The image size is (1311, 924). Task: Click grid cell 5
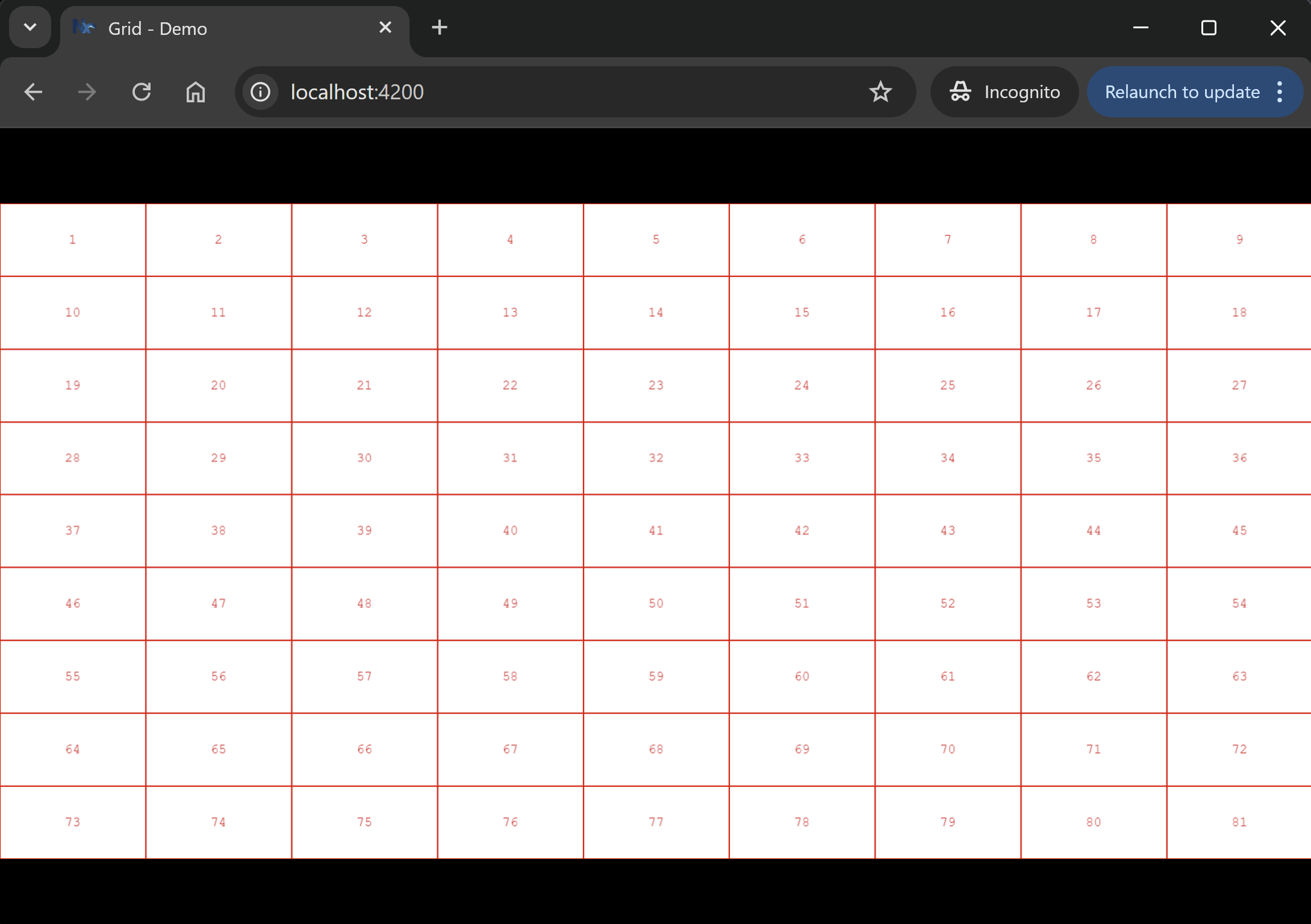[x=656, y=240]
